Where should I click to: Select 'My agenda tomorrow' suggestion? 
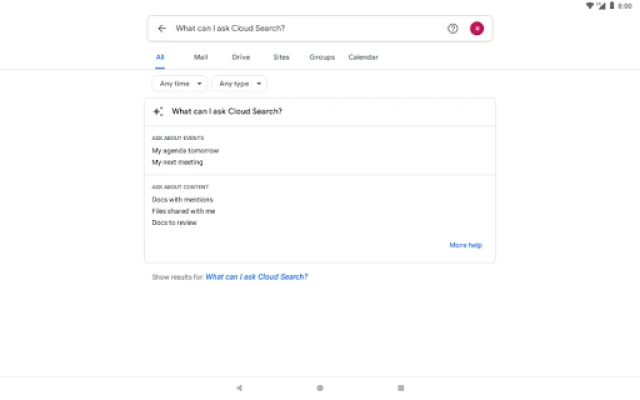185,150
